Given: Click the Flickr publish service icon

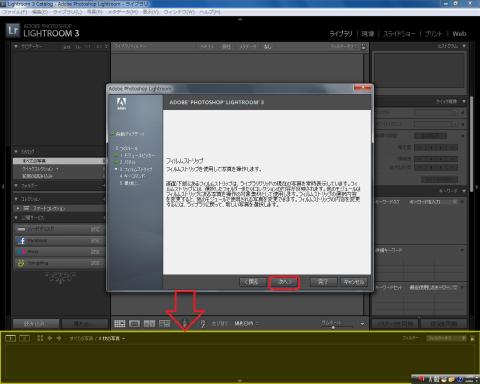Looking at the screenshot, I should coord(21,252).
